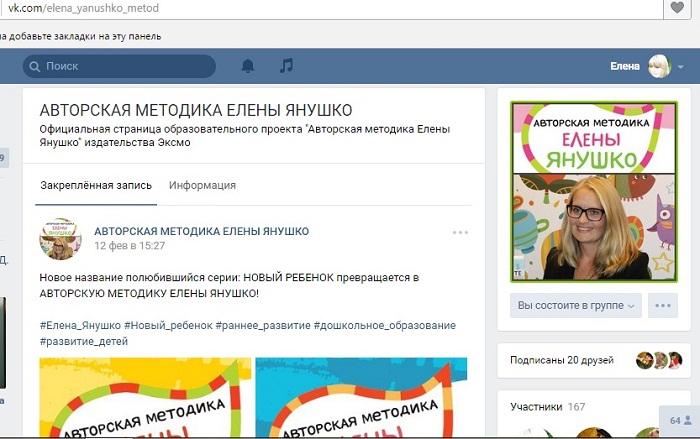Open the yellow post image
The width and height of the screenshot is (700, 439).
145,397
